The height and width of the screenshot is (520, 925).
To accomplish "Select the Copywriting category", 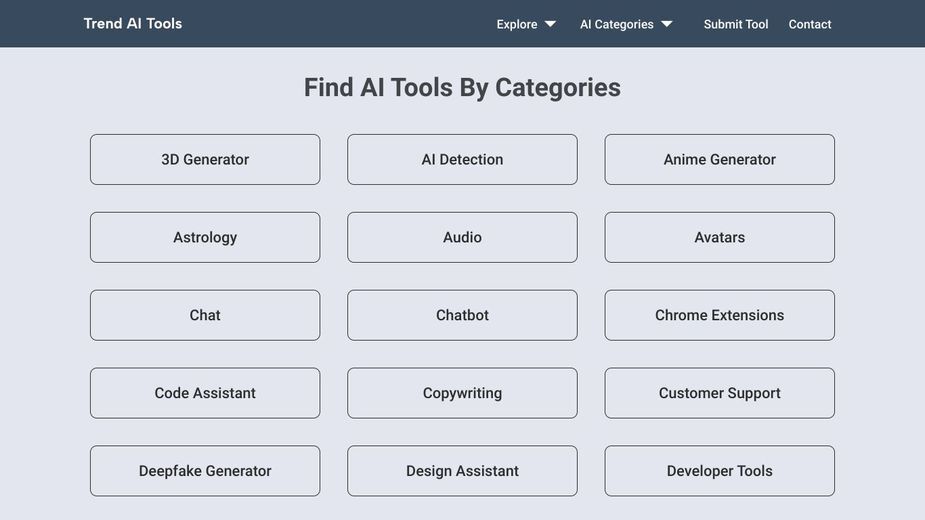I will (x=462, y=393).
